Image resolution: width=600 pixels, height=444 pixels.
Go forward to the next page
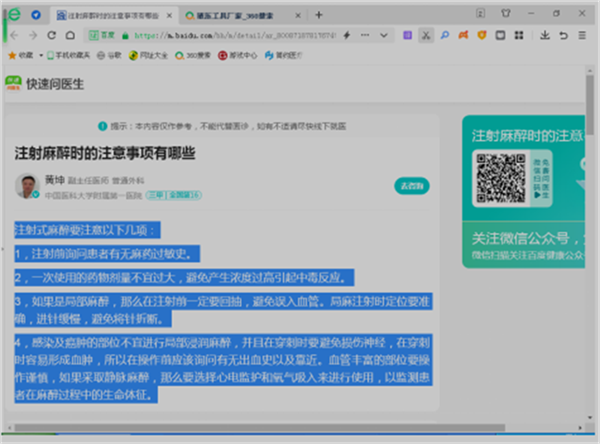tap(33, 36)
